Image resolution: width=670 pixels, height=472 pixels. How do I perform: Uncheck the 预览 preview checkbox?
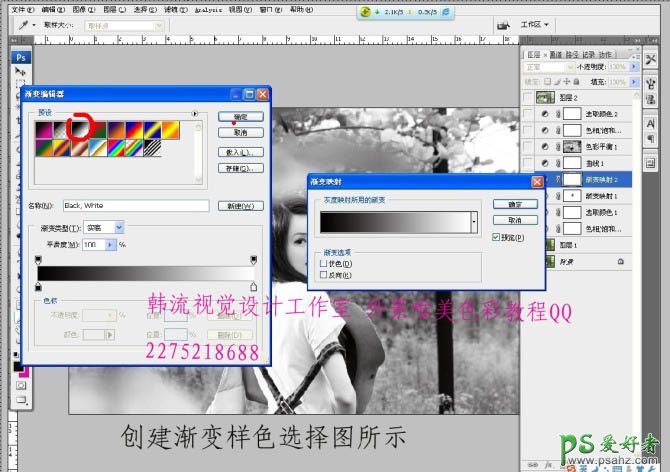(497, 238)
